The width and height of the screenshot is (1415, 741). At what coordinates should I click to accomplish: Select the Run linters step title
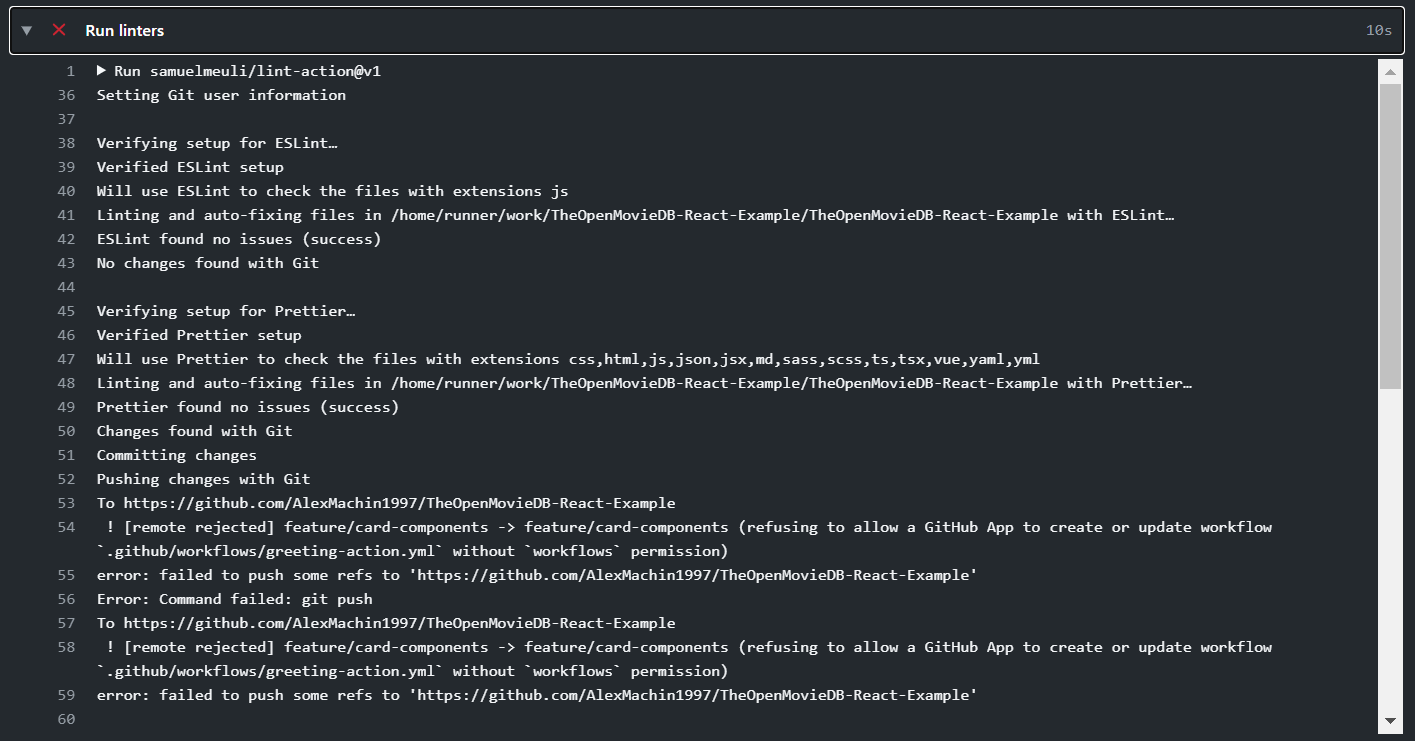coord(124,31)
